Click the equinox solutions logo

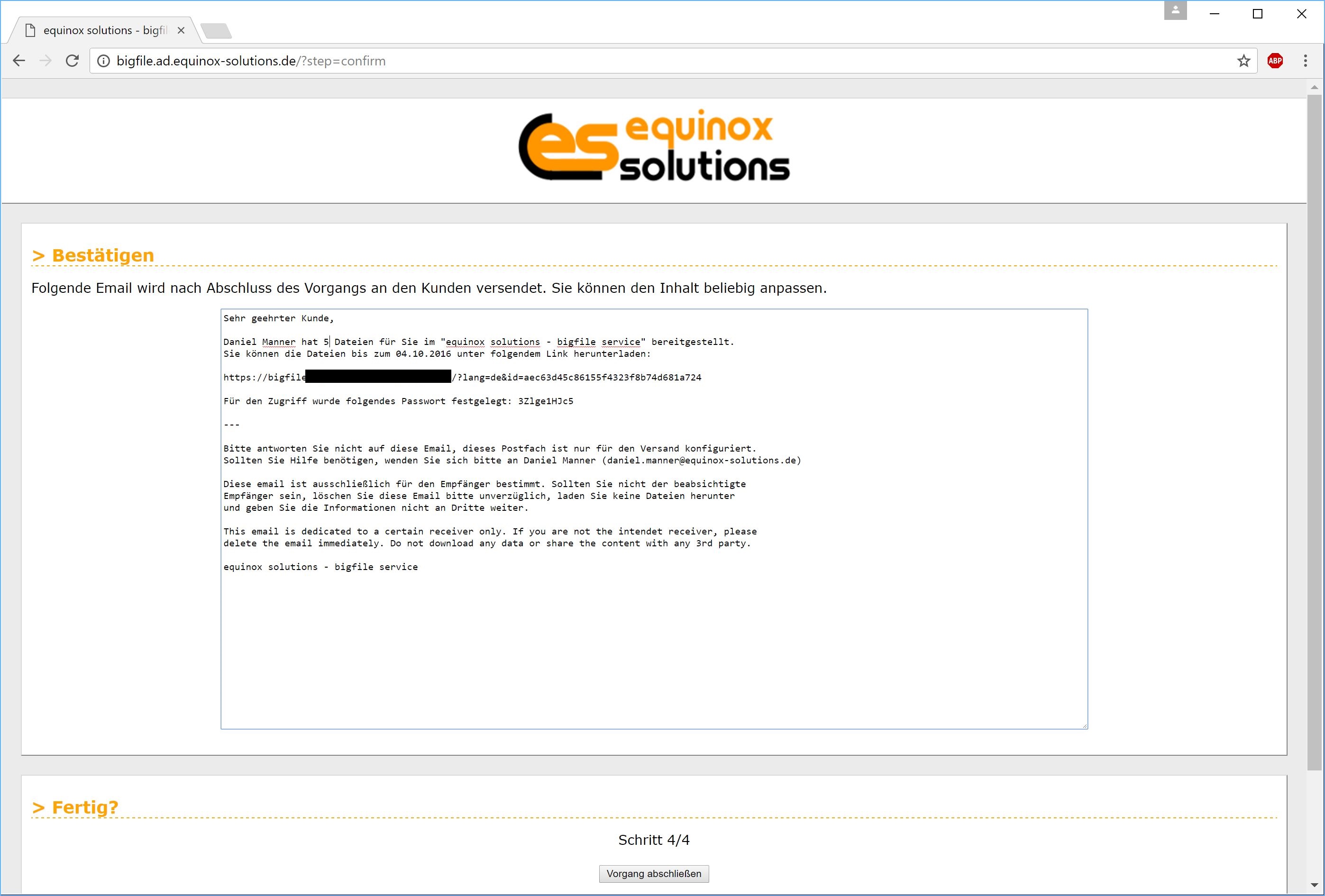pyautogui.click(x=654, y=146)
